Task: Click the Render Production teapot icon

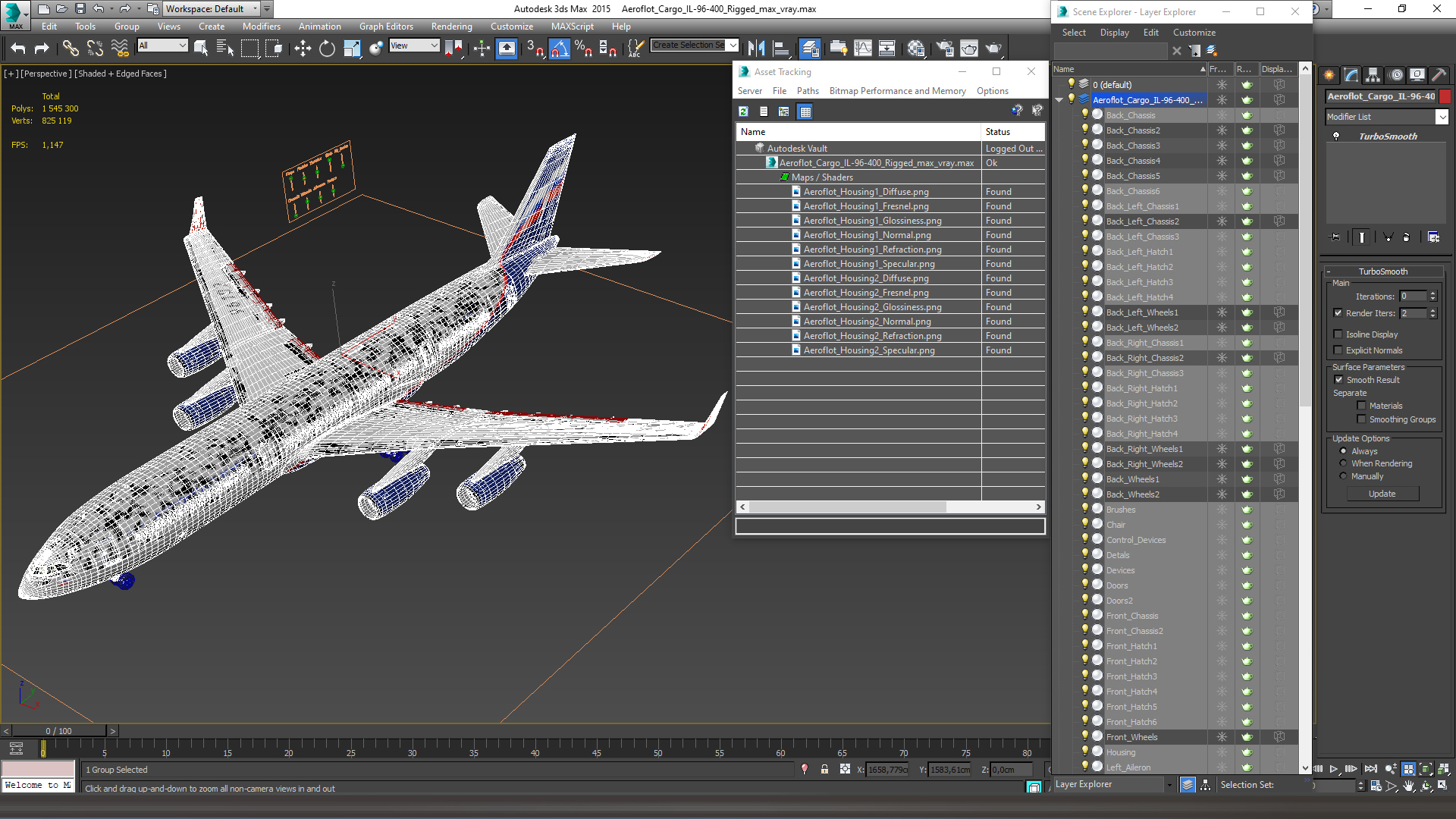Action: point(993,49)
